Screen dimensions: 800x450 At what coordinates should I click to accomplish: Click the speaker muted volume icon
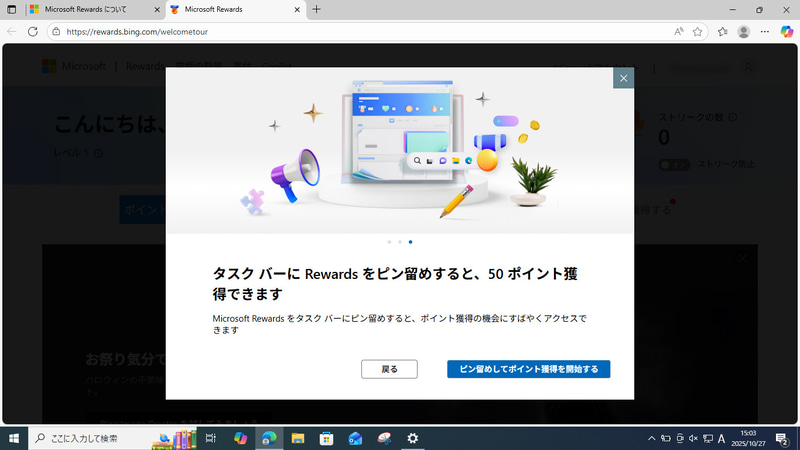point(693,438)
